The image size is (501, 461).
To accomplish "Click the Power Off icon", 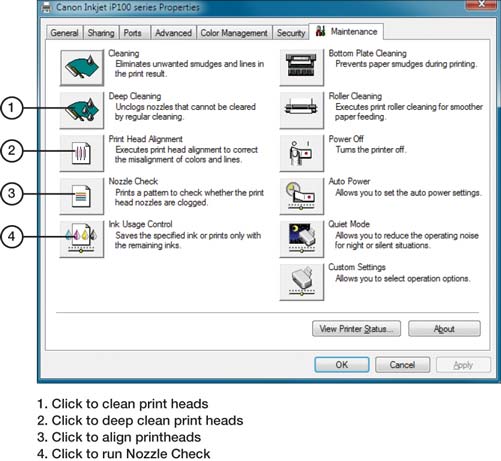I will point(301,153).
